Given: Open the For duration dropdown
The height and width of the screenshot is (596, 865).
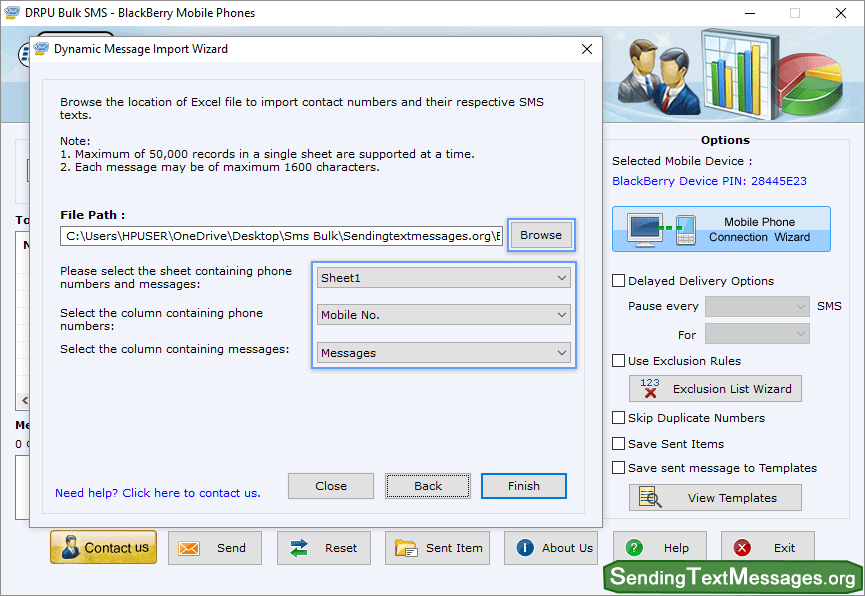Looking at the screenshot, I should (757, 334).
